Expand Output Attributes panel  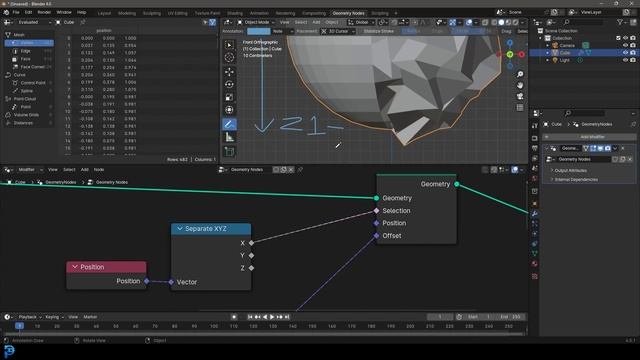click(x=570, y=170)
